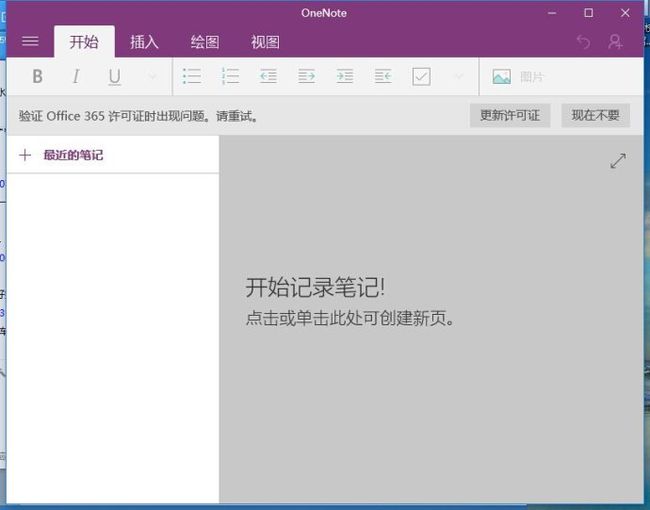Dismiss notice with 现在不要 button
The image size is (650, 510).
point(596,115)
